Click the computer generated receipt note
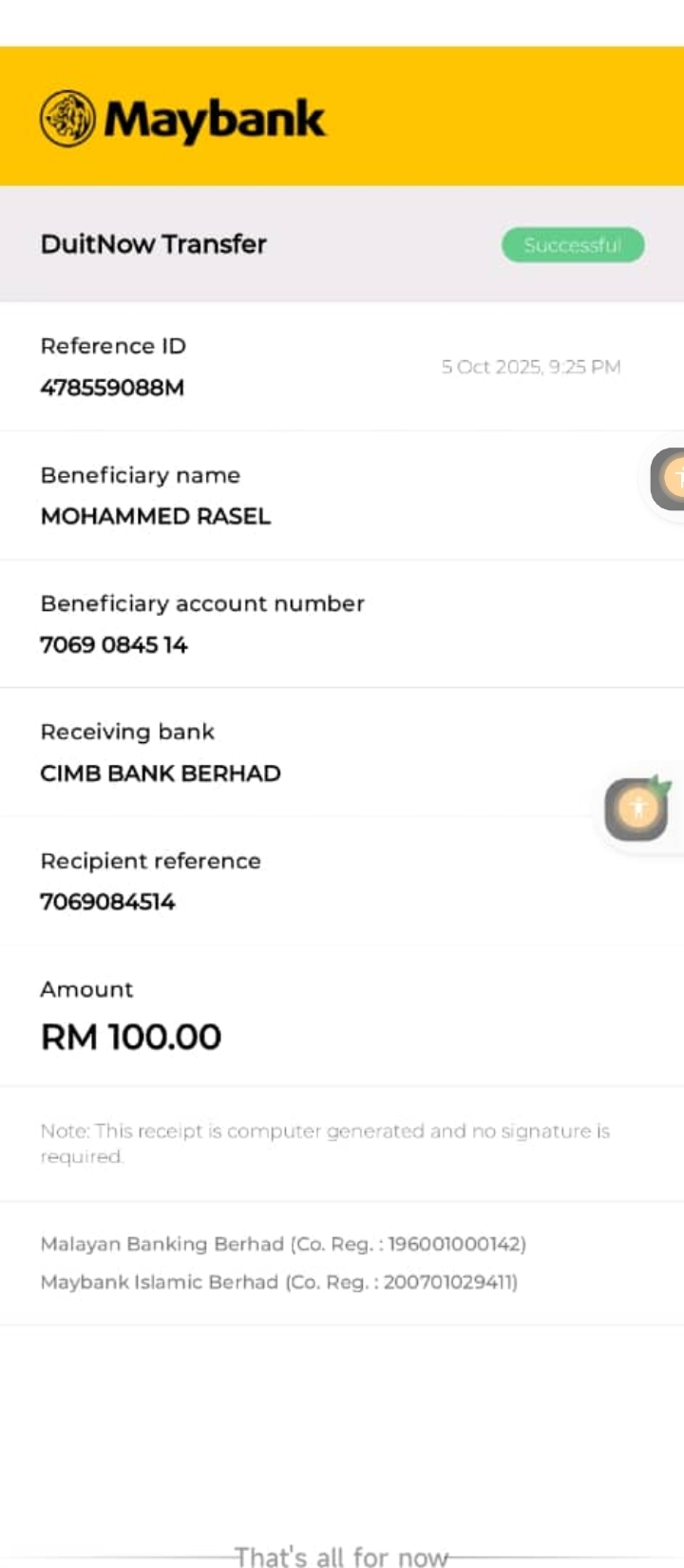Screen dimensions: 684x1568 click(x=325, y=1143)
